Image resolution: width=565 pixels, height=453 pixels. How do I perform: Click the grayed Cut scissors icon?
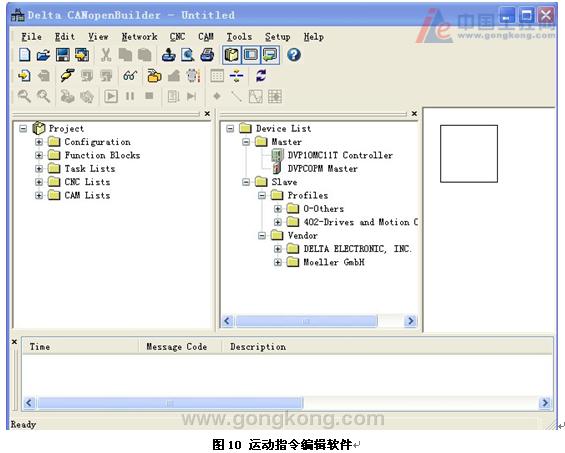(x=106, y=55)
